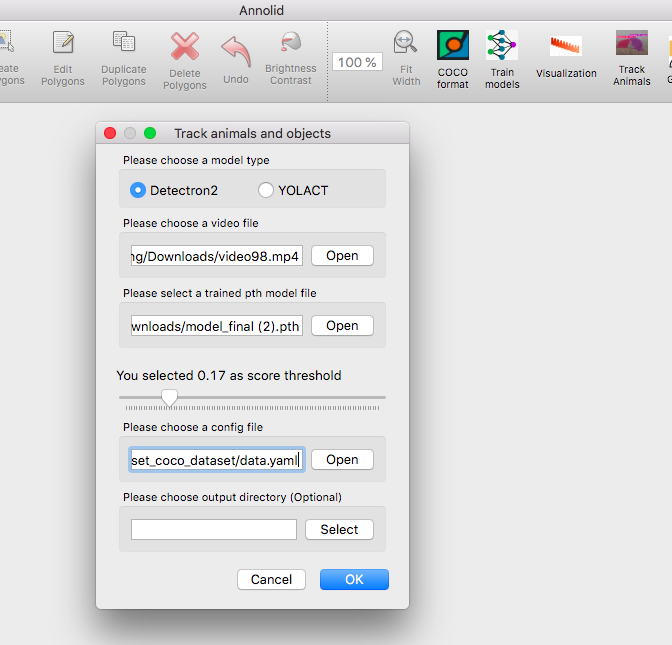
Task: Browse for config file with Open button
Action: click(x=342, y=460)
